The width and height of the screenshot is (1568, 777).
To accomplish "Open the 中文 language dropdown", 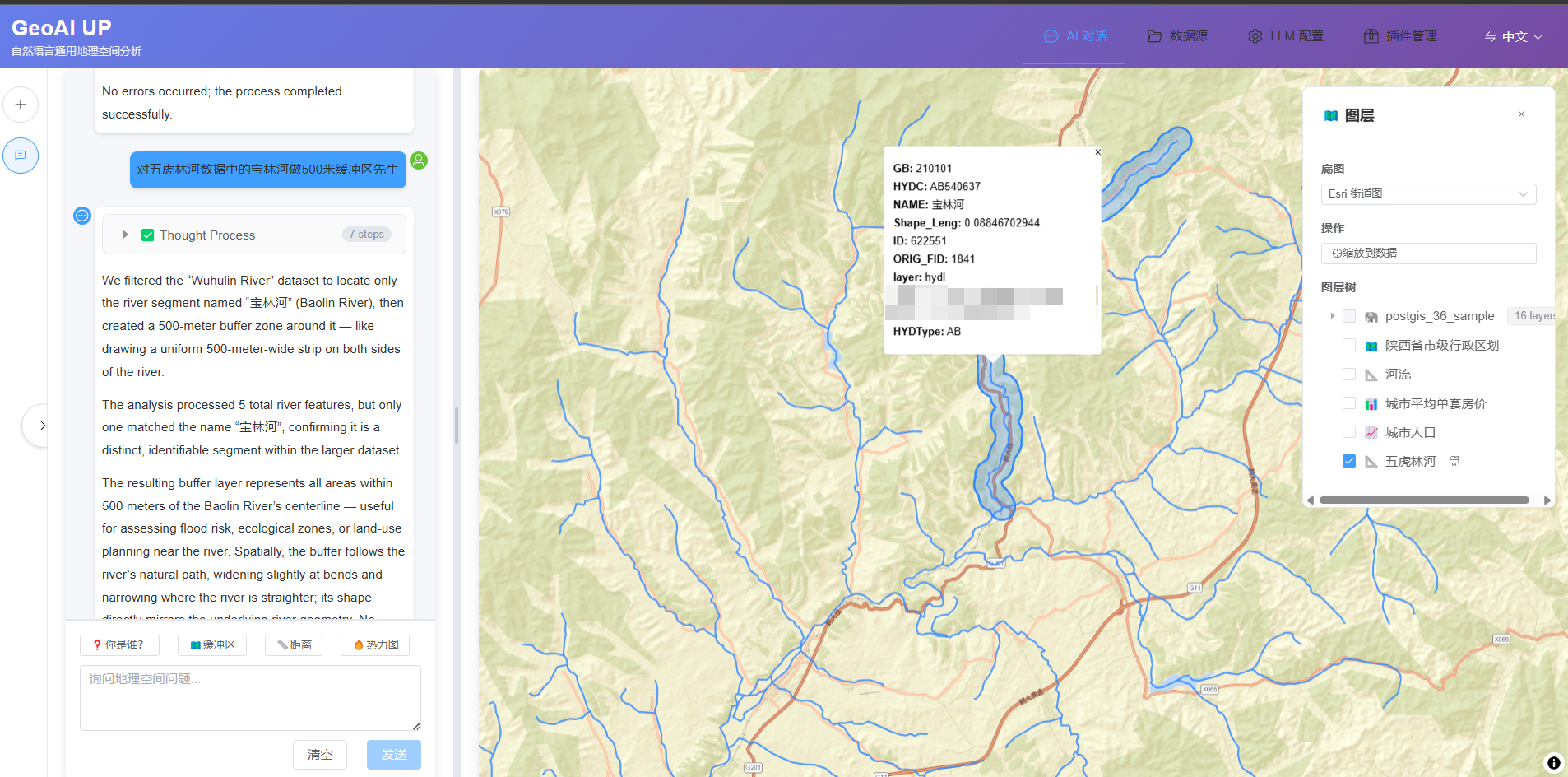I will click(x=1514, y=36).
